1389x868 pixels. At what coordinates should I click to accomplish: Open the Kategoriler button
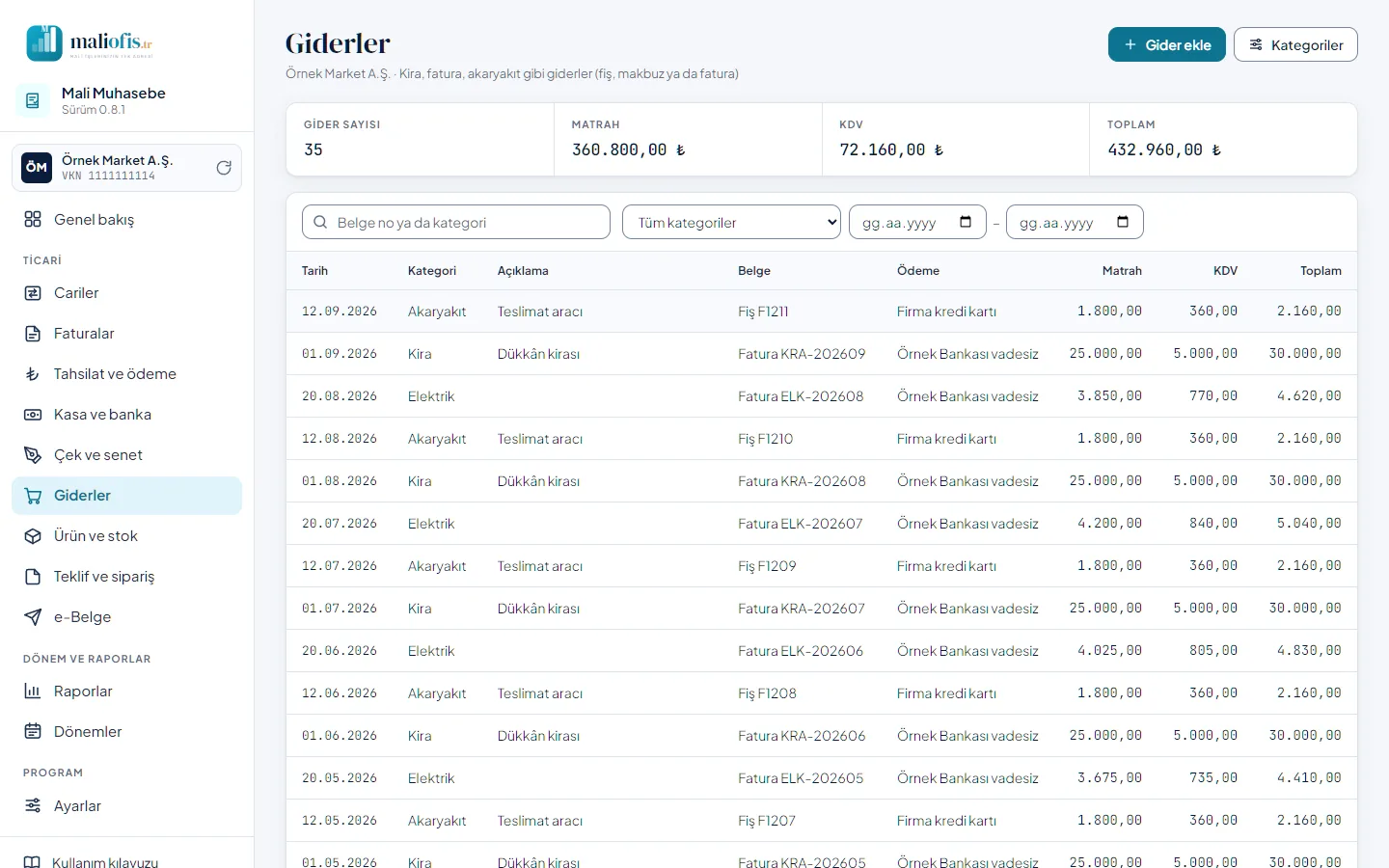click(x=1295, y=44)
